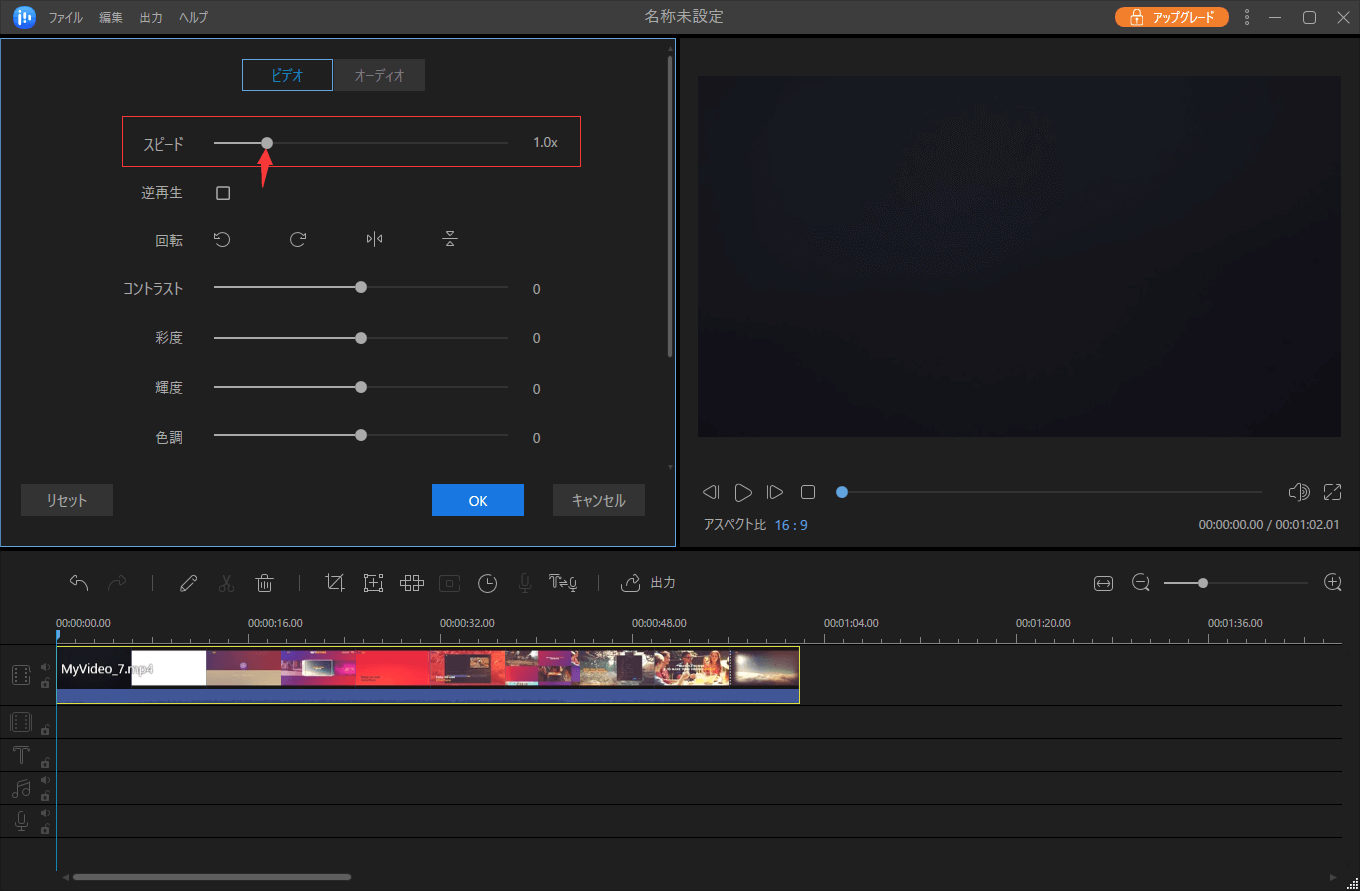Click the timeline zoom slider handle
This screenshot has width=1360, height=891.
point(1203,583)
